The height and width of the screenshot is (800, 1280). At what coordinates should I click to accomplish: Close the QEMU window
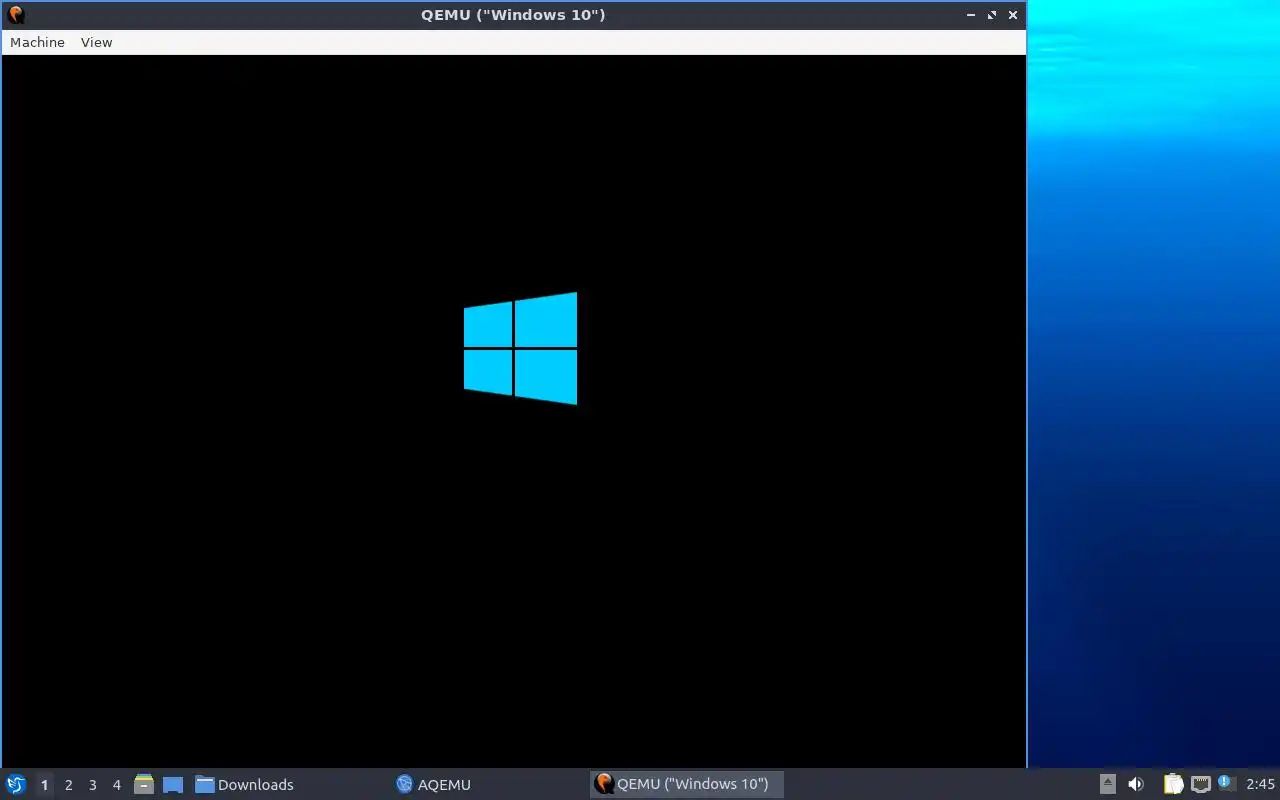(1013, 15)
